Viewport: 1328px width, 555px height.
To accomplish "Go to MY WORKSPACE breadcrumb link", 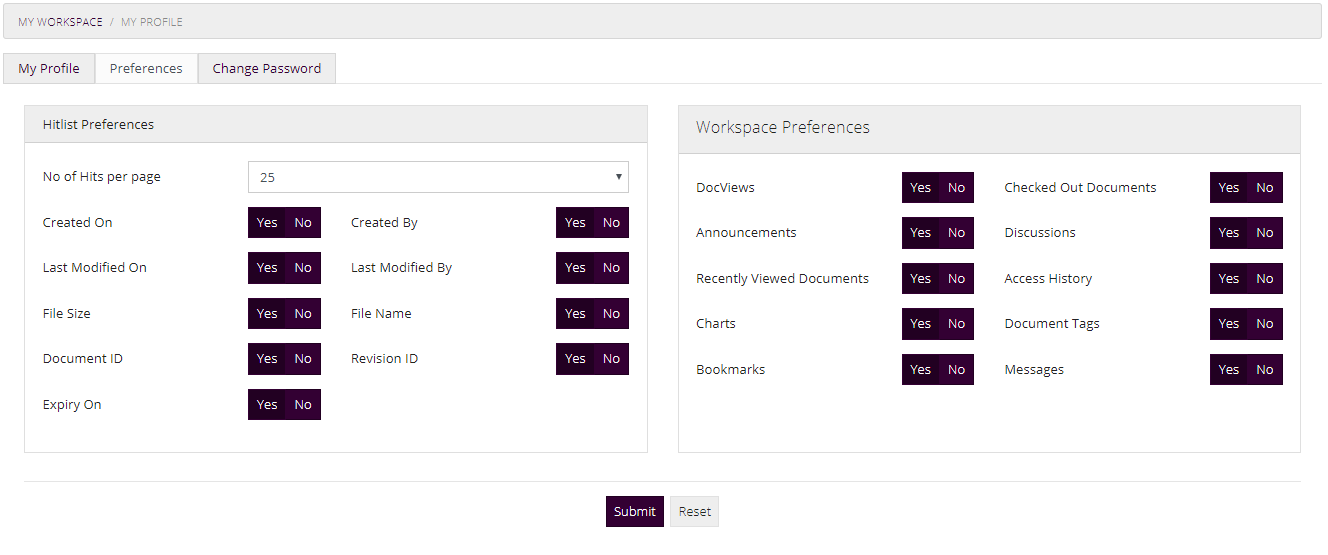I will pyautogui.click(x=60, y=21).
